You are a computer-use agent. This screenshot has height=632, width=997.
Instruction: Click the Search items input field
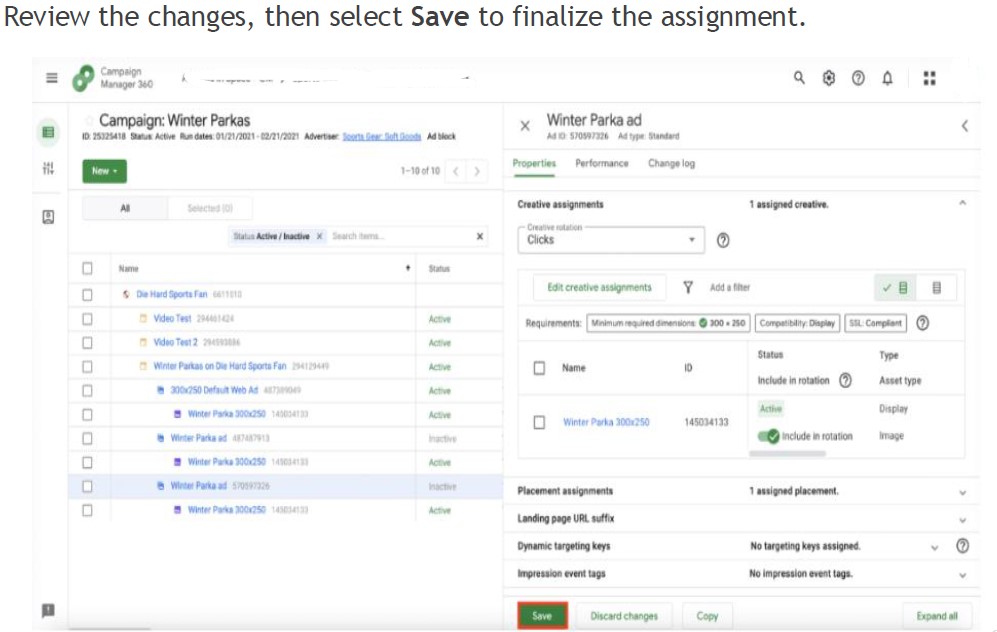click(401, 236)
